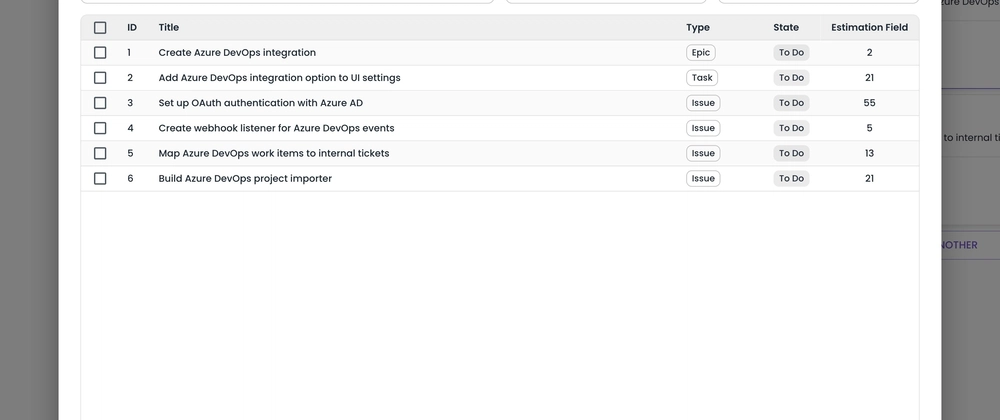Click To Do state of Map work items row
Image resolution: width=1000 pixels, height=420 pixels.
(791, 153)
